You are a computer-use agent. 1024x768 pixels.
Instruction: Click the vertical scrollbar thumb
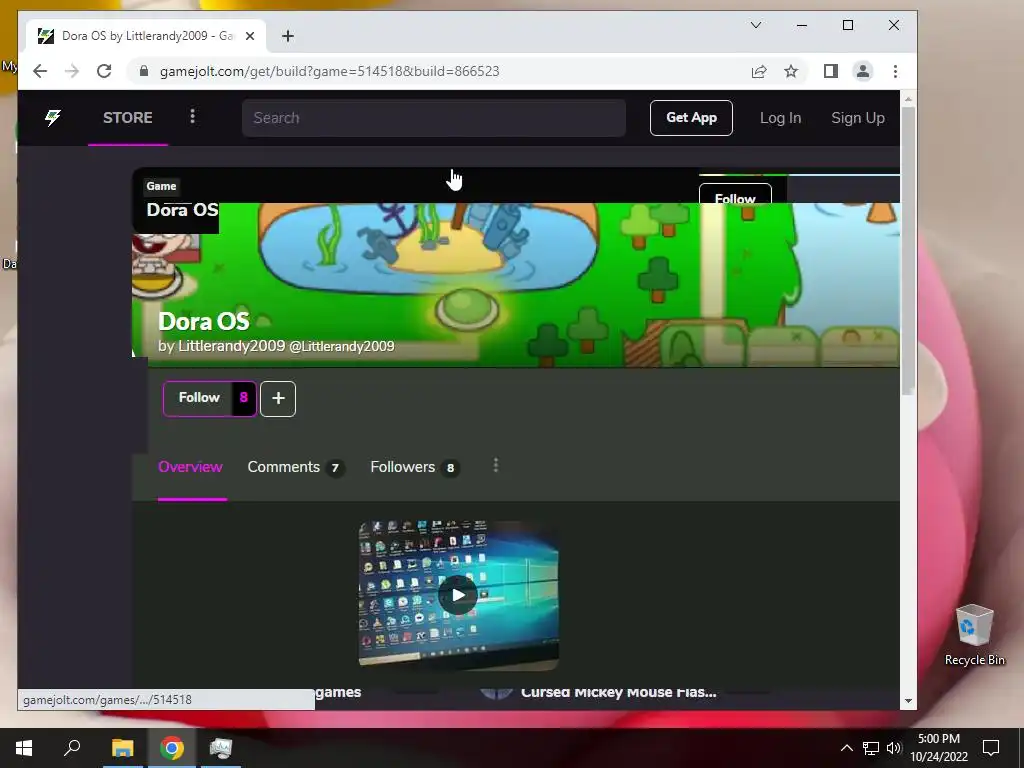[908, 251]
